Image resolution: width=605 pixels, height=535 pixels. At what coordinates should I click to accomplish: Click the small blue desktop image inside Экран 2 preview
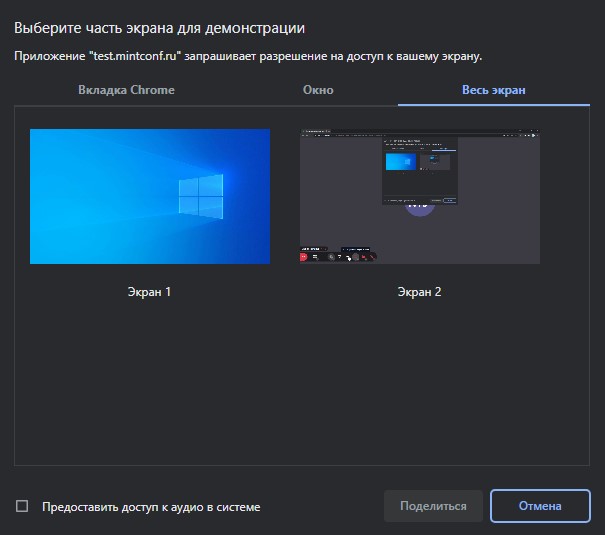[x=400, y=162]
